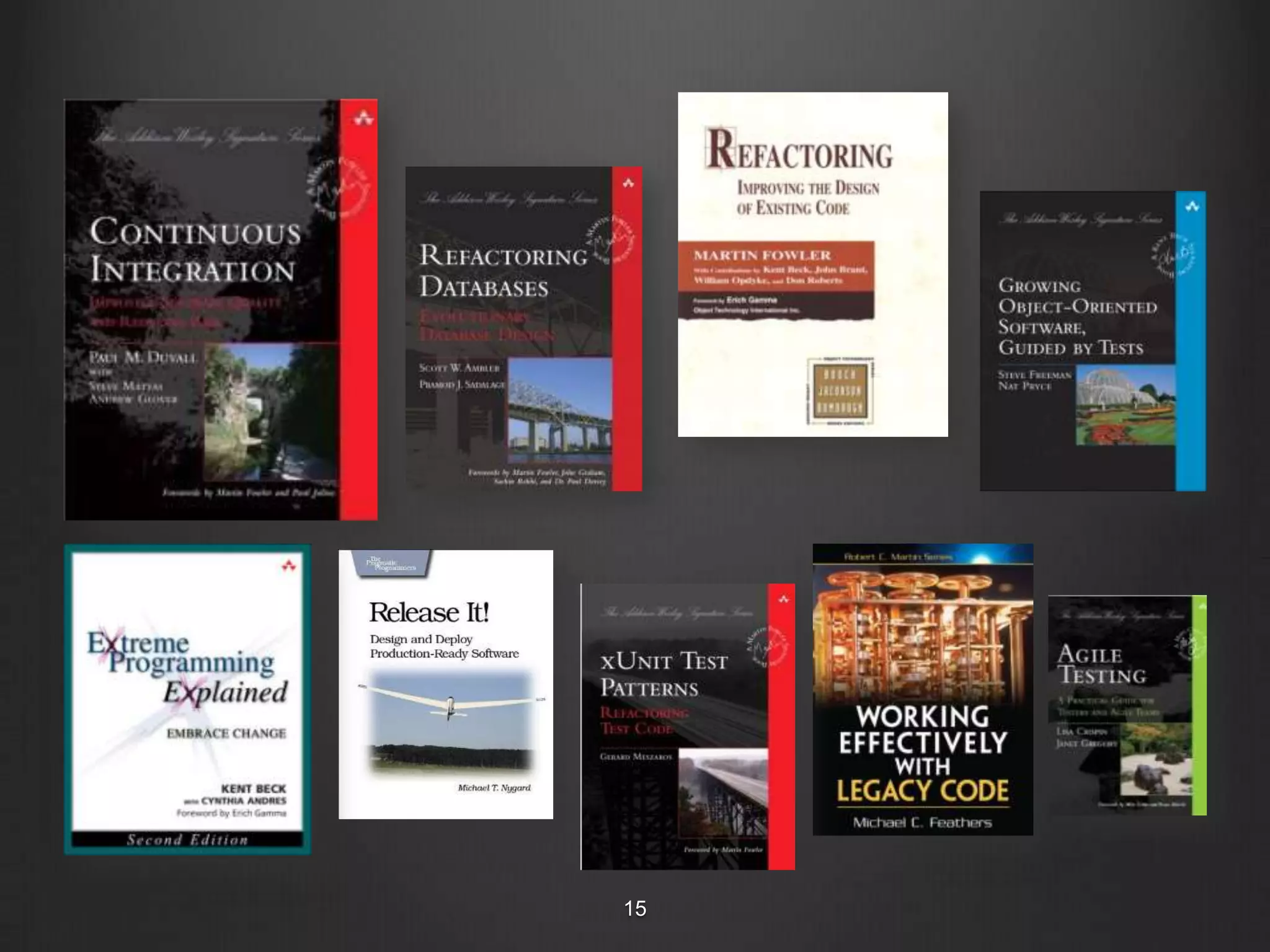Image resolution: width=1270 pixels, height=952 pixels.
Task: Click Addison-Wesley logo on Continuous Integration cover
Action: 363,118
